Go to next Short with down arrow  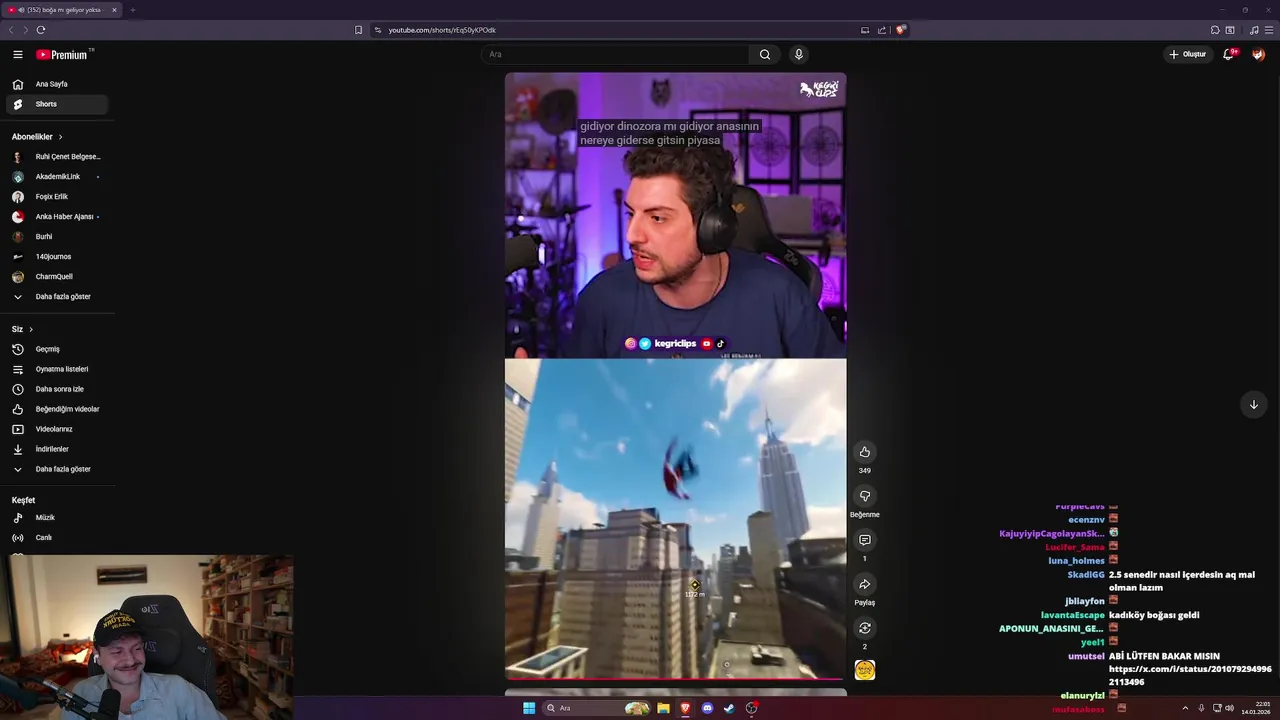pos(1254,404)
